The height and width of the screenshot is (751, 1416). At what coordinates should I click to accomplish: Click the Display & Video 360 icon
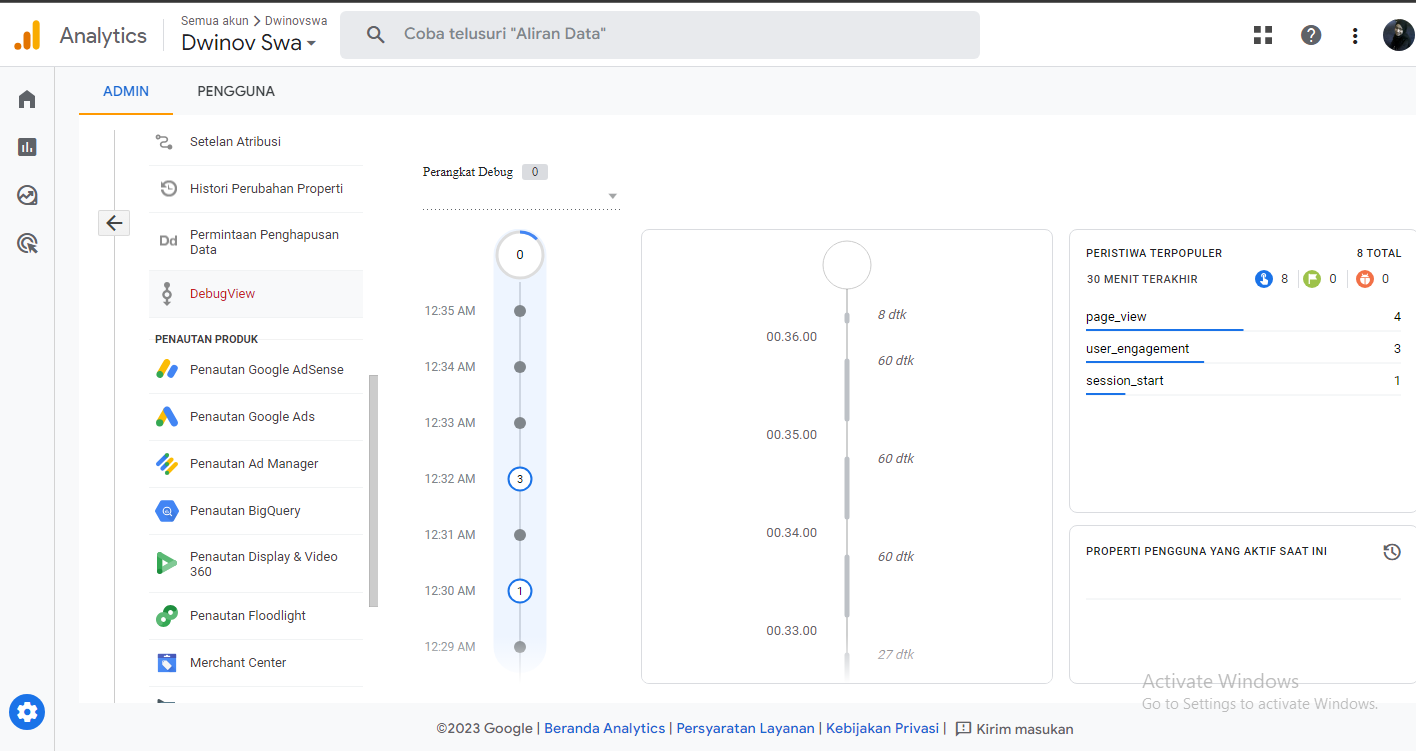pos(167,563)
